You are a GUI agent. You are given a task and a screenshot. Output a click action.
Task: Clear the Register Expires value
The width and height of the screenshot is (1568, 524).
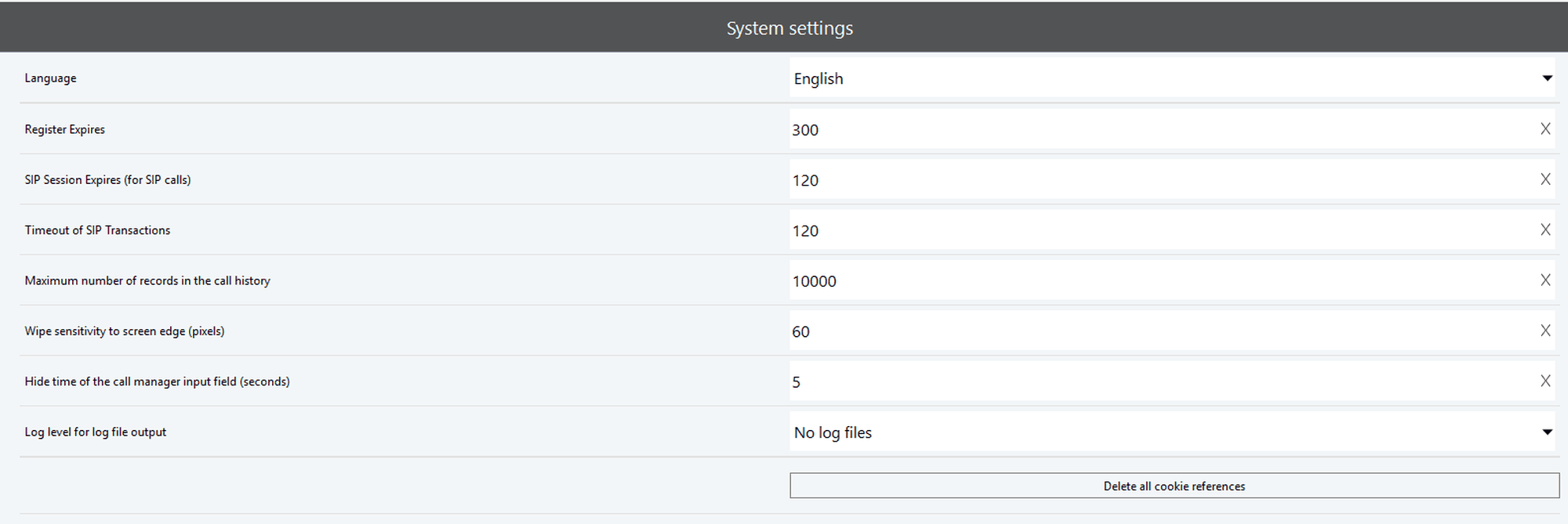(x=1544, y=129)
